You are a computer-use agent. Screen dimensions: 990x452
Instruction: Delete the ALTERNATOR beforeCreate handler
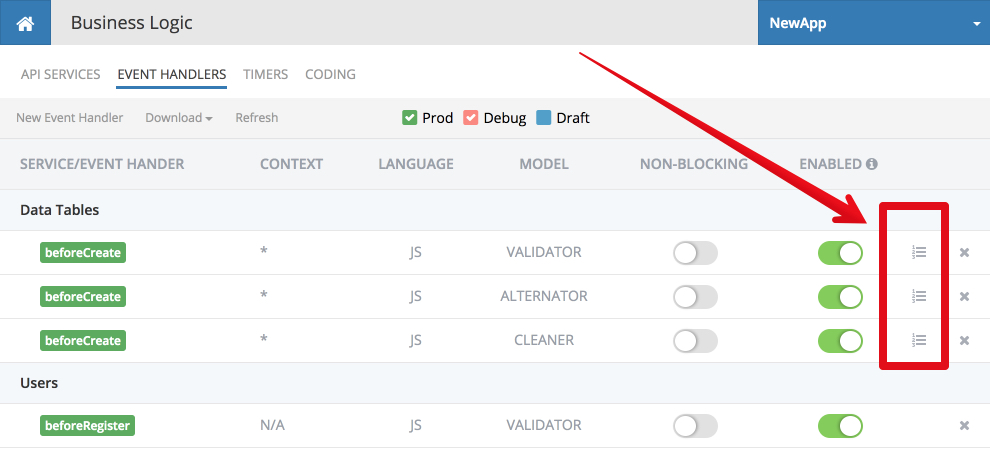tap(964, 296)
